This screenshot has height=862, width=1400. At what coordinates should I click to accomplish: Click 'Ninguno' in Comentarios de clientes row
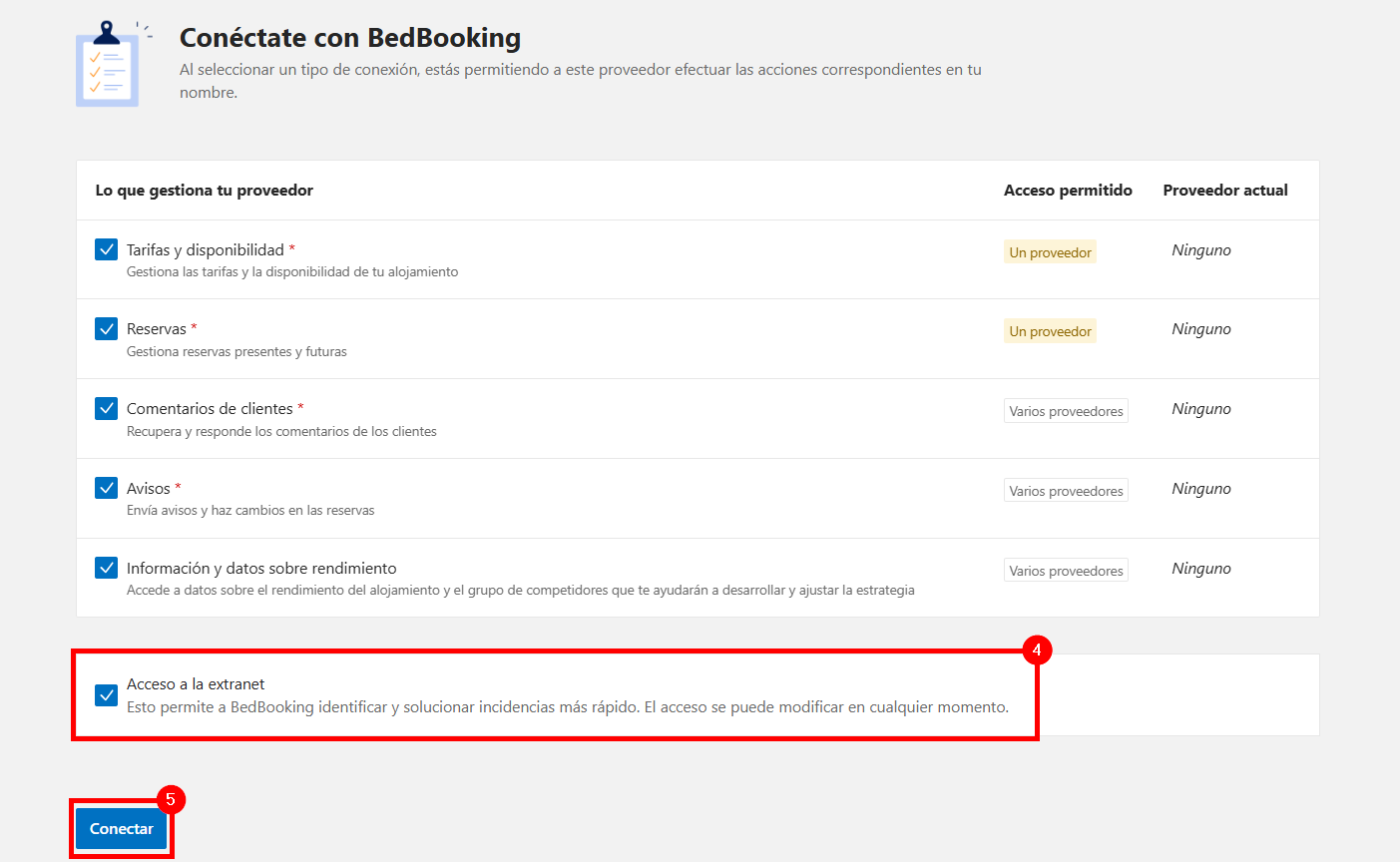click(x=1201, y=409)
